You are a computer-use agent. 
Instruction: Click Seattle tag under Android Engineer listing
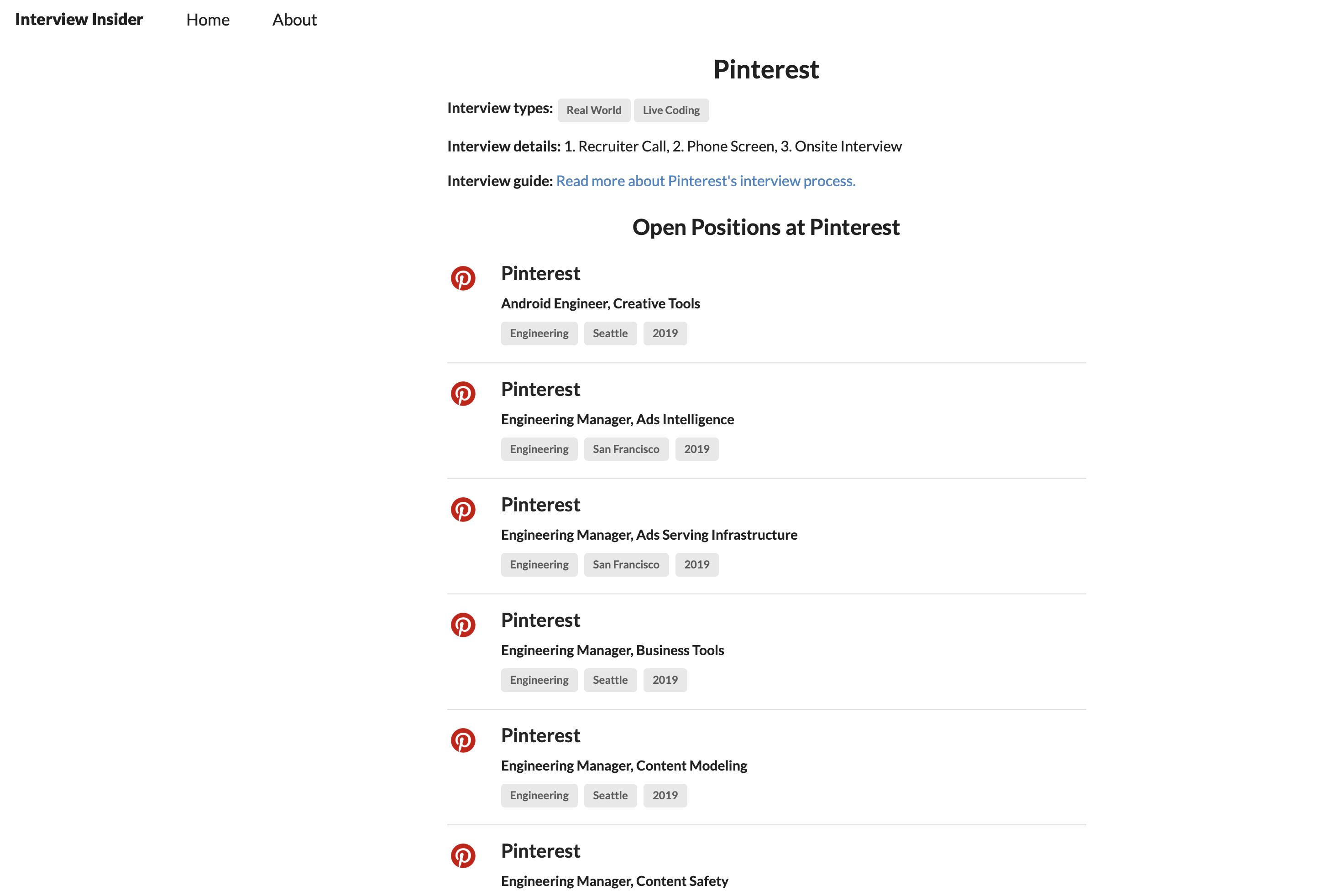[610, 333]
